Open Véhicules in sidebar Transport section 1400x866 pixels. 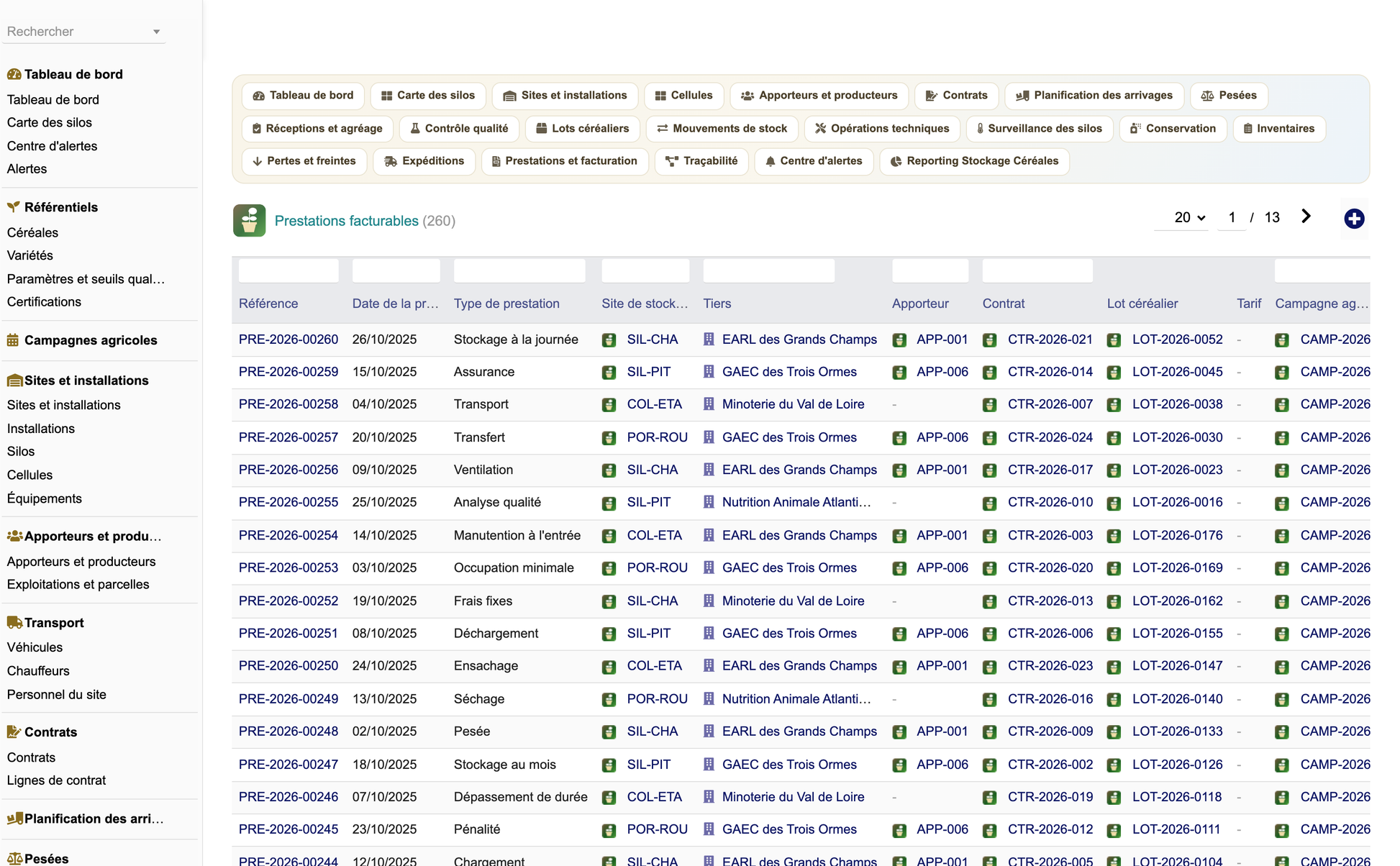pos(35,647)
